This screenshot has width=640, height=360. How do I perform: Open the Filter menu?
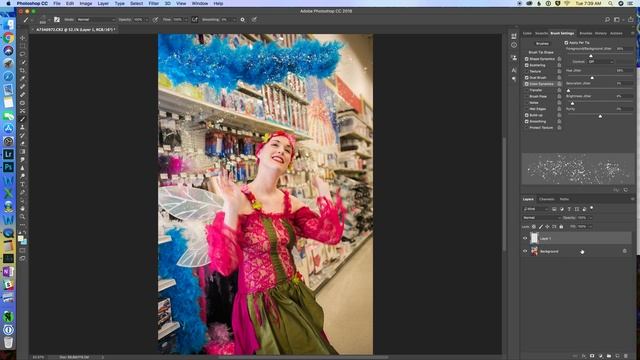click(153, 3)
